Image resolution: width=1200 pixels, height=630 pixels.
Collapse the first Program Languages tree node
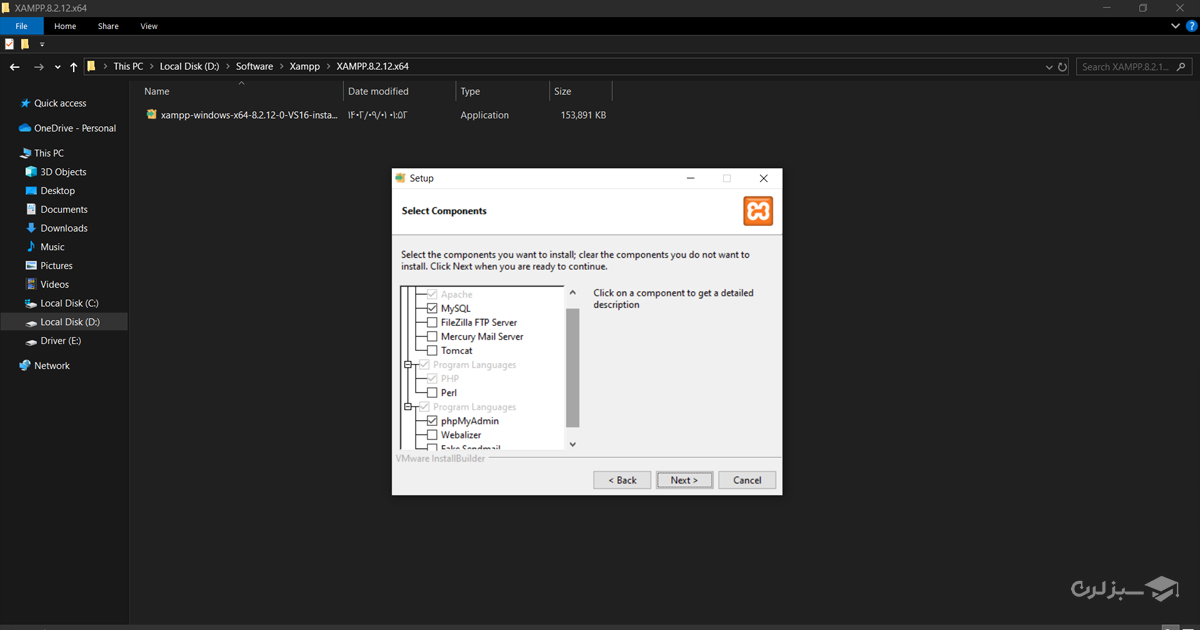tap(409, 365)
